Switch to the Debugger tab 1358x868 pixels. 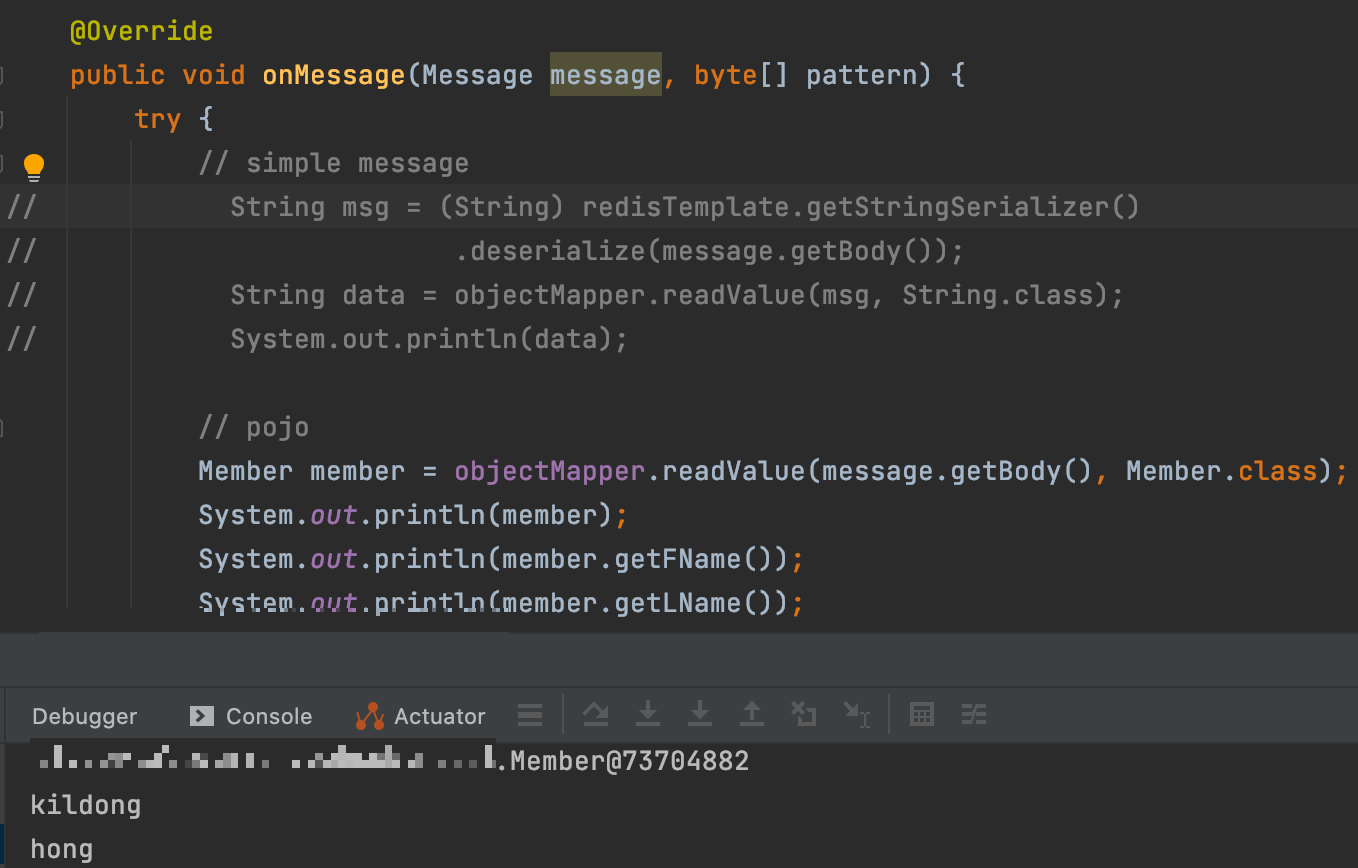[x=84, y=716]
